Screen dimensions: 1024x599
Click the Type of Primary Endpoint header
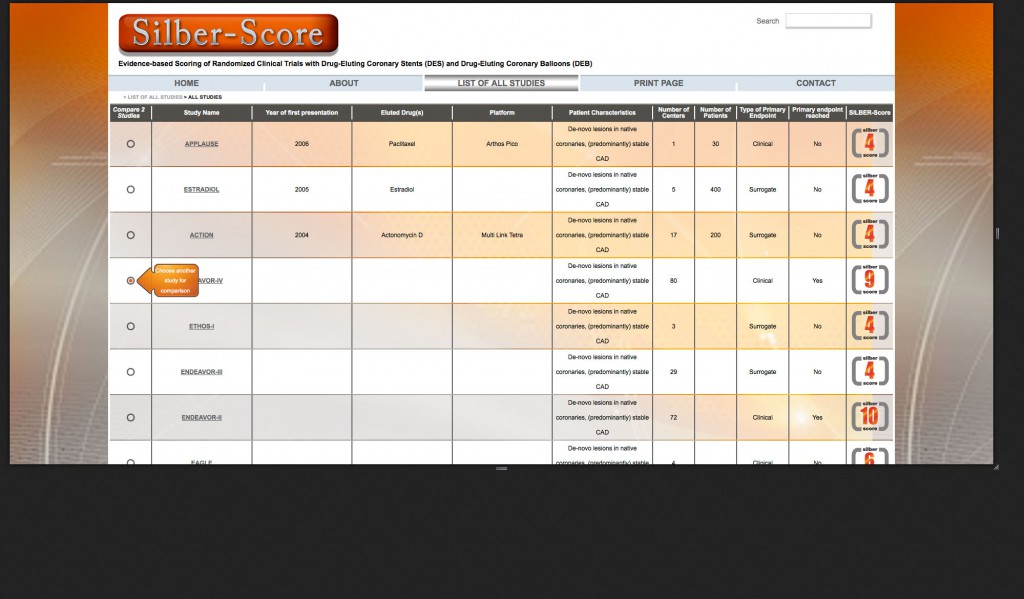(762, 112)
